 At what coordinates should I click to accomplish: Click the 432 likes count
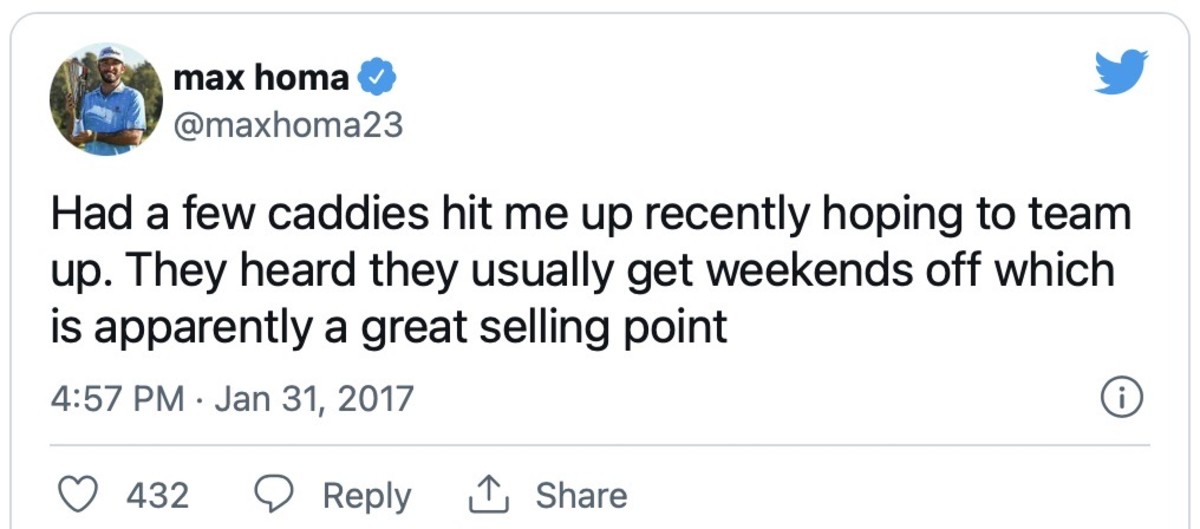(158, 496)
